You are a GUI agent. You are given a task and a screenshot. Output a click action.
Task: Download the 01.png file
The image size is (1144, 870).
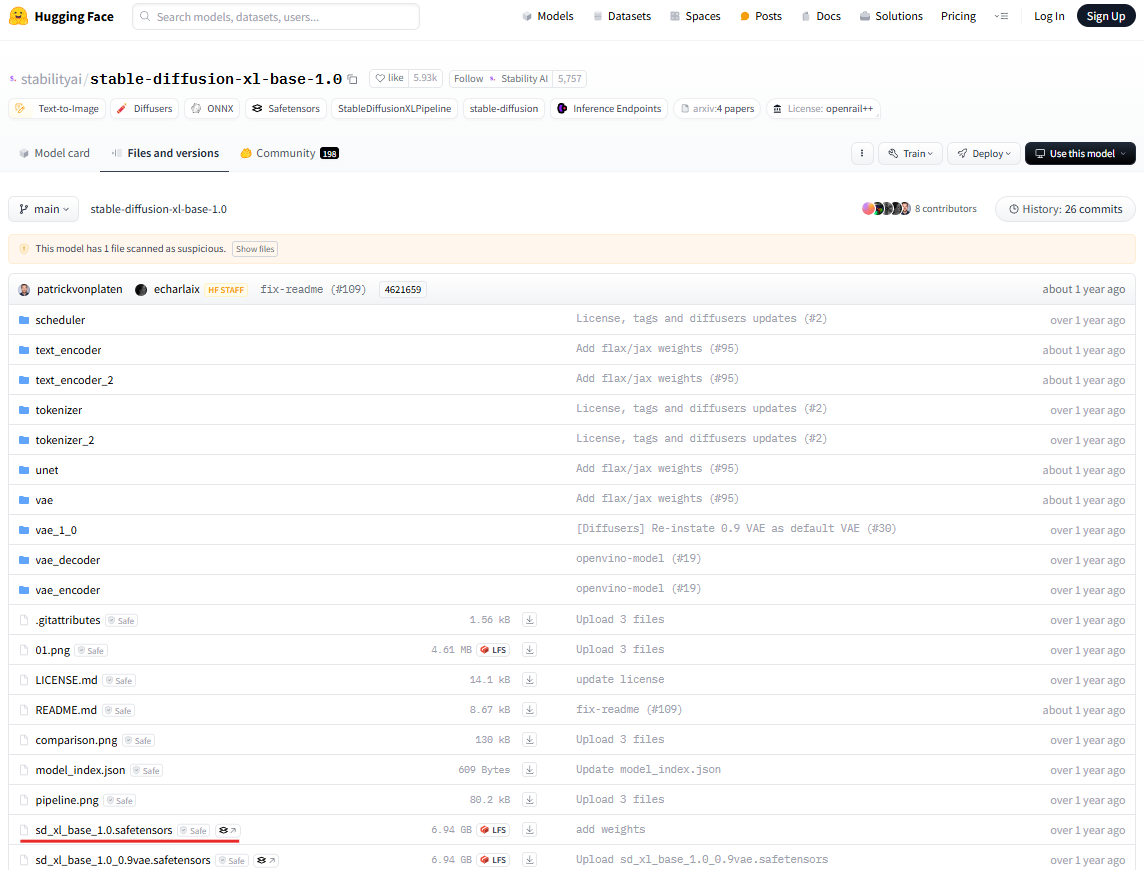pos(530,650)
